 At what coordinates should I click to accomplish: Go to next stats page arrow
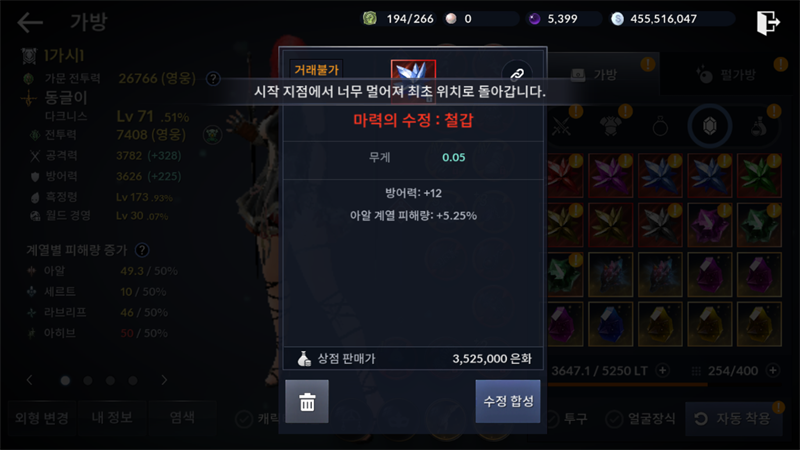[x=164, y=380]
